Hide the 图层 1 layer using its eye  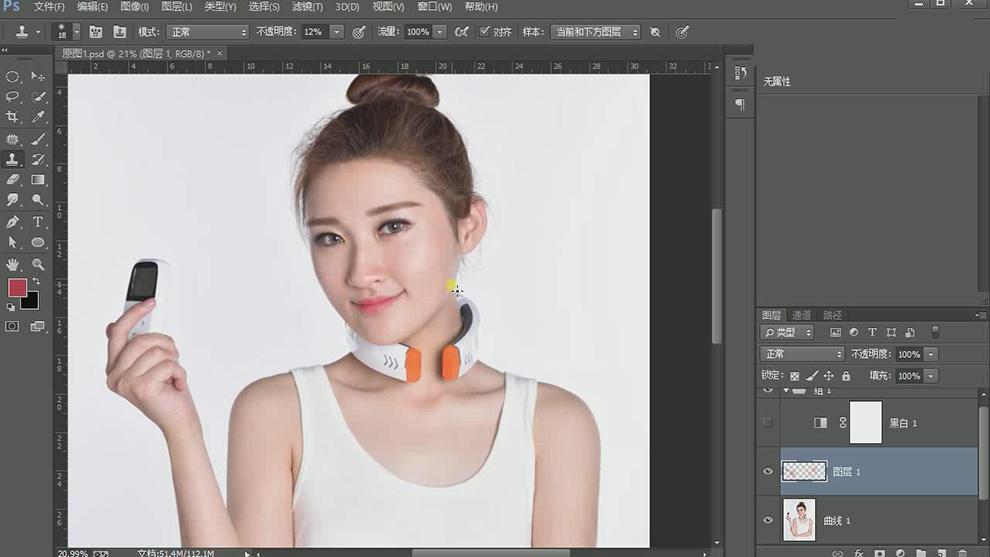click(x=768, y=472)
